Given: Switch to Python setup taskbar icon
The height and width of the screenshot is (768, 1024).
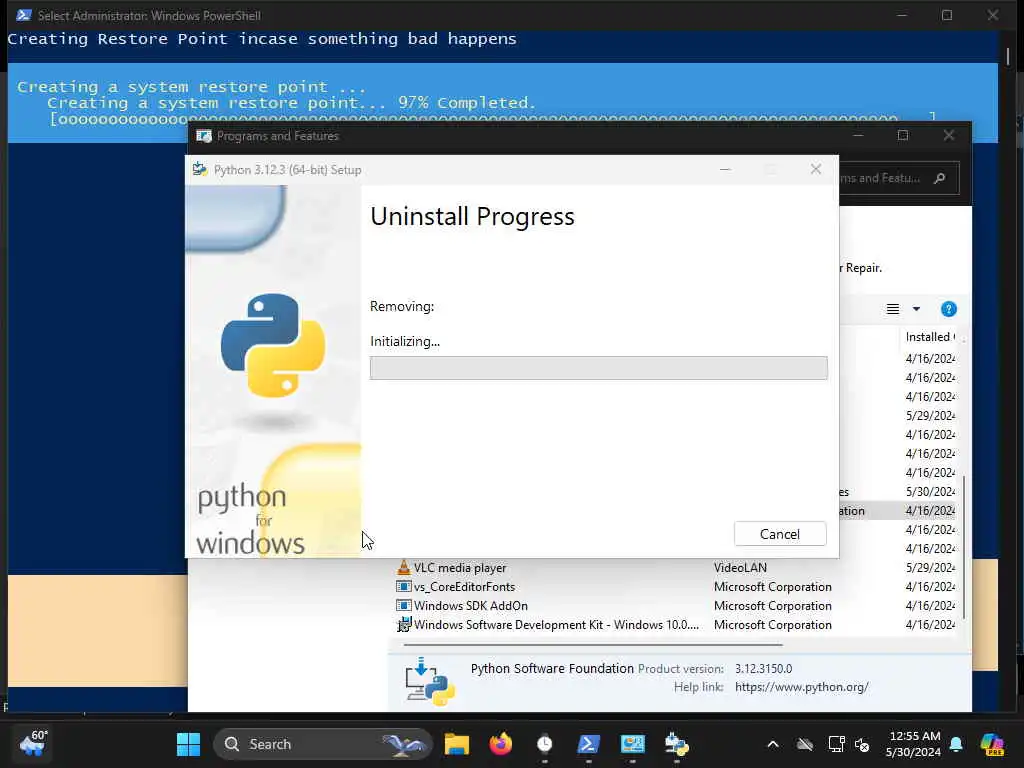Looking at the screenshot, I should coord(677,744).
